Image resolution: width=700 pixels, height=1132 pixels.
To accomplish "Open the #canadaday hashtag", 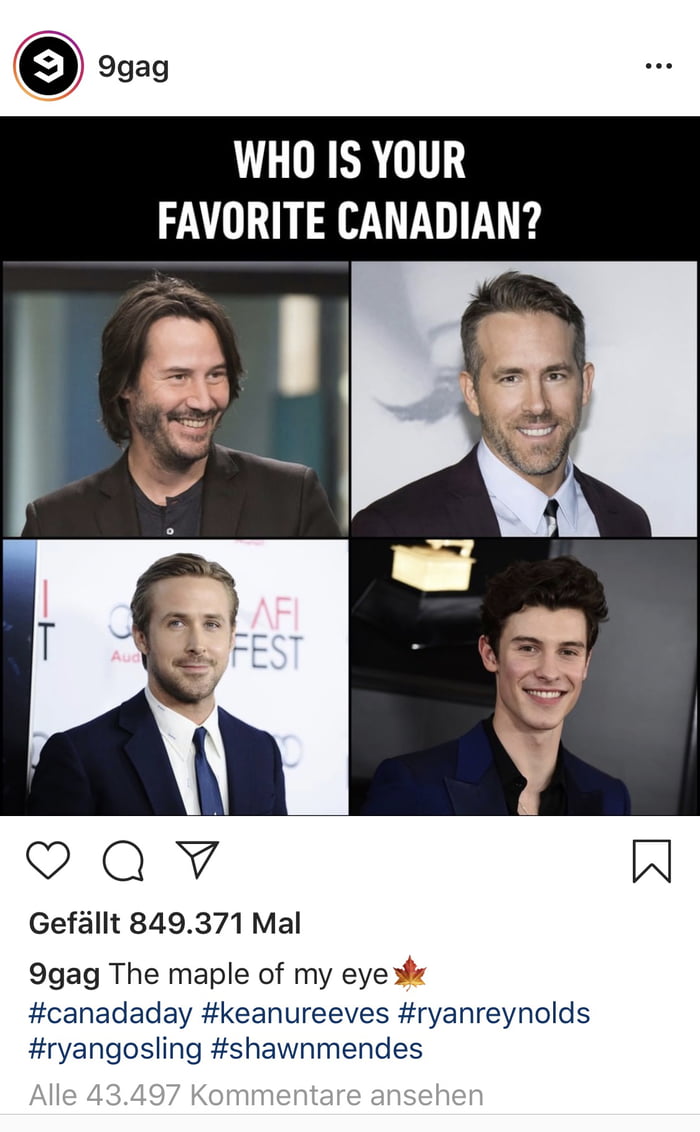I will pyautogui.click(x=110, y=1013).
